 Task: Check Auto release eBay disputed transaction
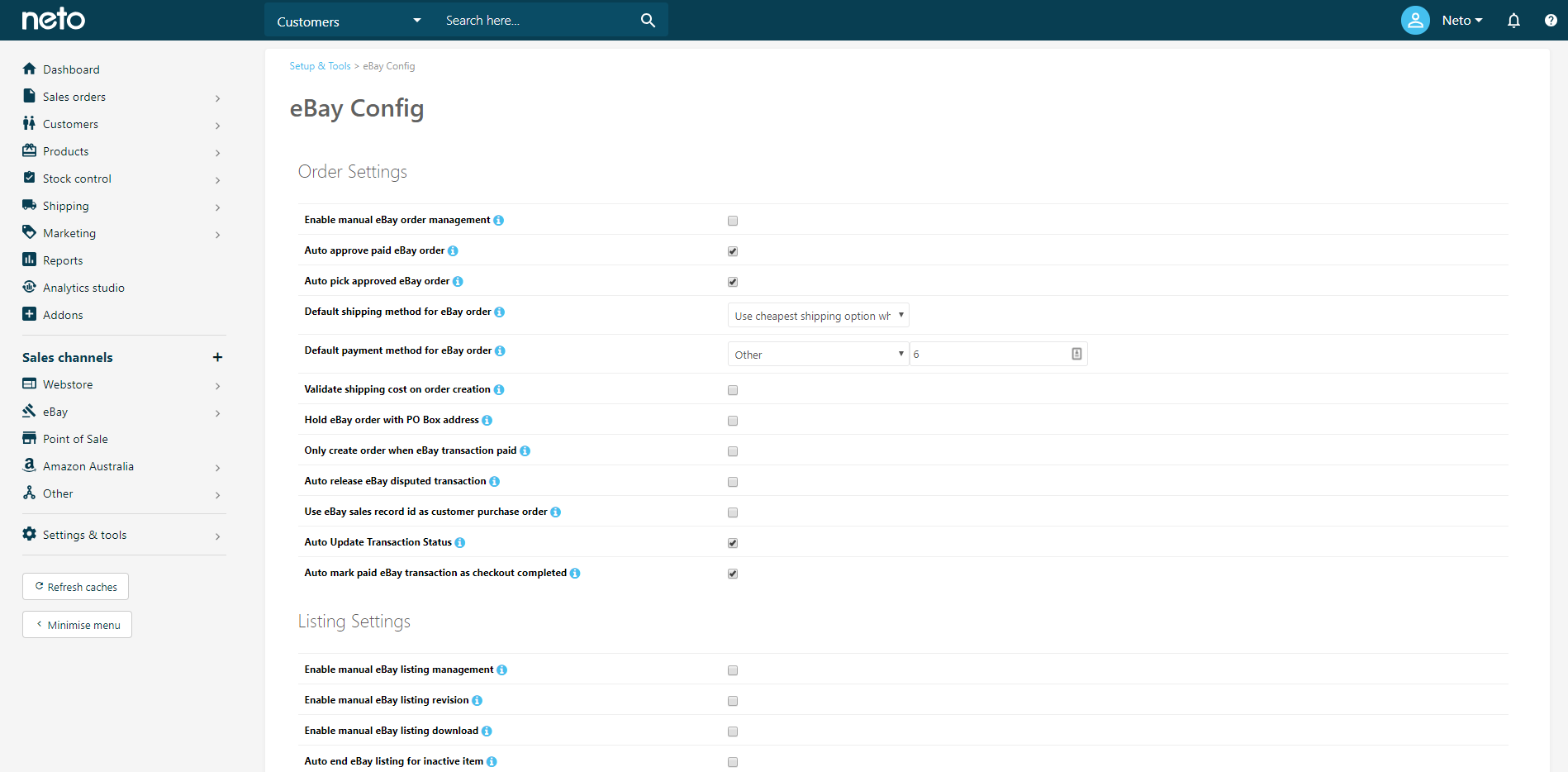tap(733, 482)
